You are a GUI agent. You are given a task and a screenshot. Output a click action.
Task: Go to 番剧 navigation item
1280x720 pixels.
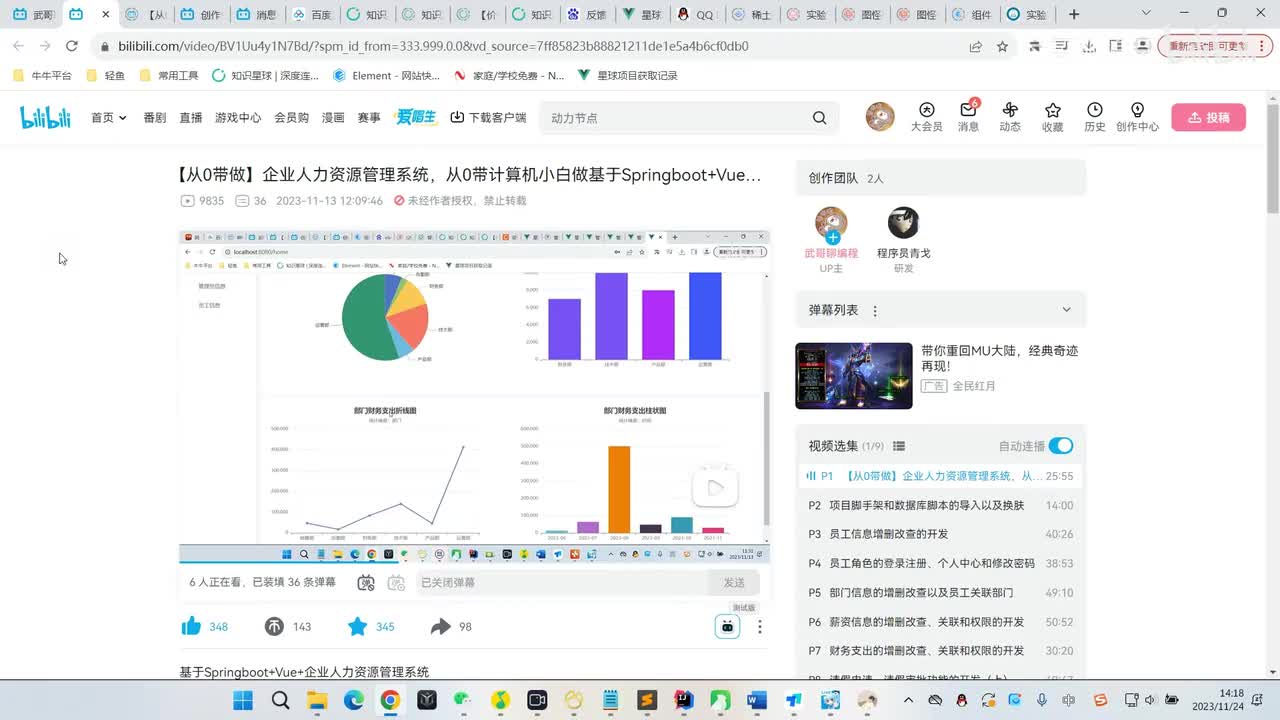pos(155,117)
